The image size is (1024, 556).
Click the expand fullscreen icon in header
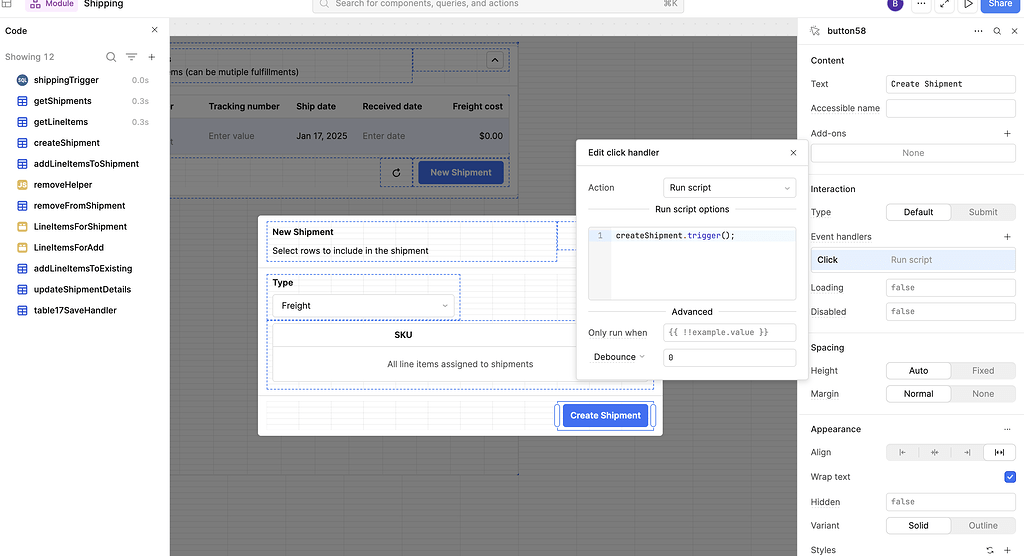[944, 4]
